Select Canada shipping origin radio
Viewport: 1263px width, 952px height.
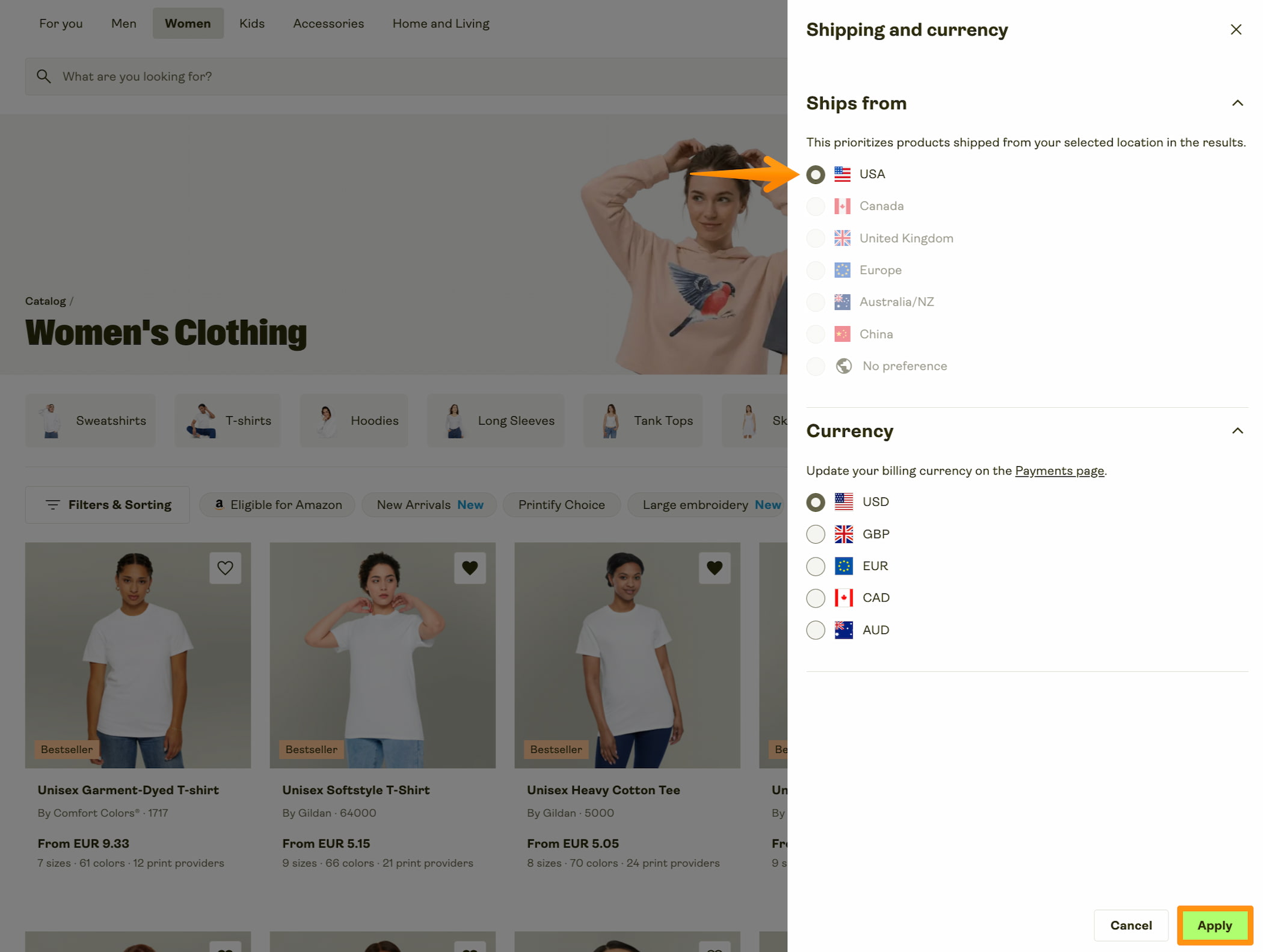[x=815, y=206]
